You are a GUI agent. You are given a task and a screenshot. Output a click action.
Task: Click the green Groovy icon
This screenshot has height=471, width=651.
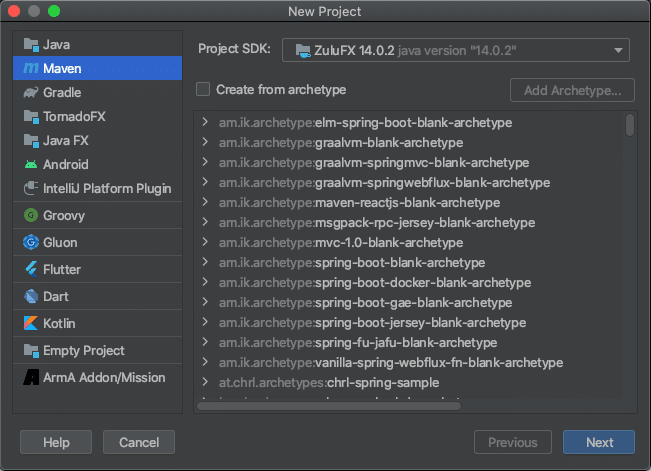(31, 215)
